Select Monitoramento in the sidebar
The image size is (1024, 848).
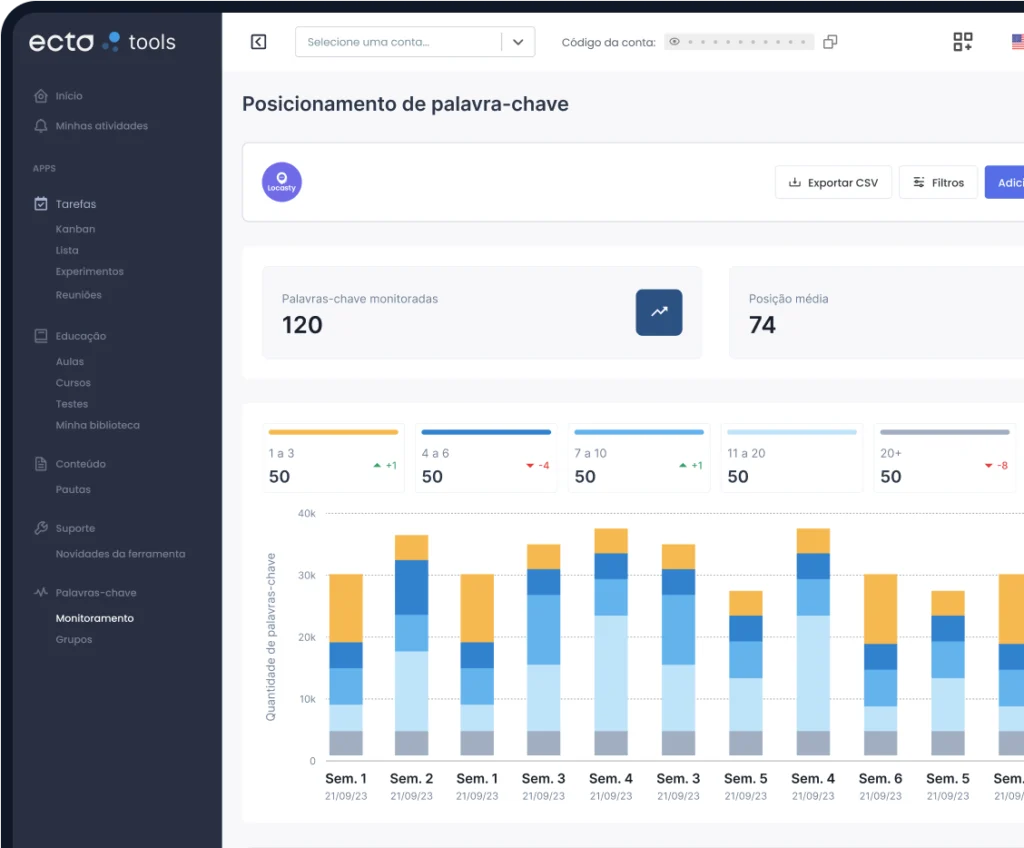95,618
